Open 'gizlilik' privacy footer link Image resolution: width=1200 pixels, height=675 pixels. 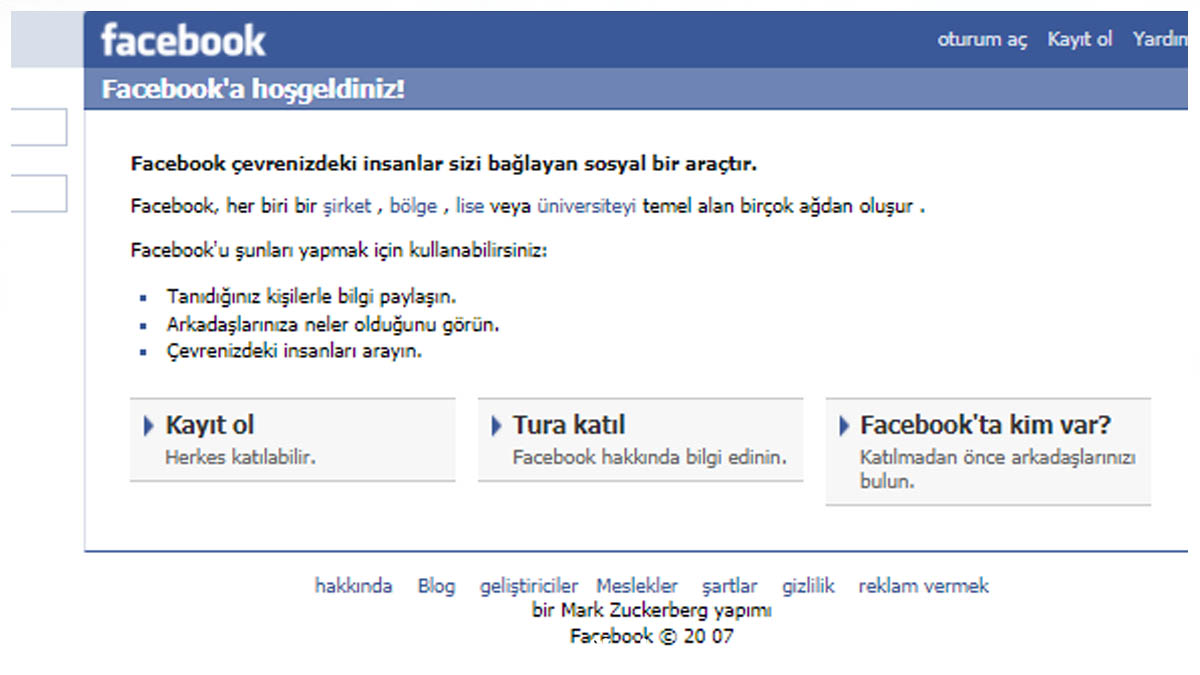(808, 586)
